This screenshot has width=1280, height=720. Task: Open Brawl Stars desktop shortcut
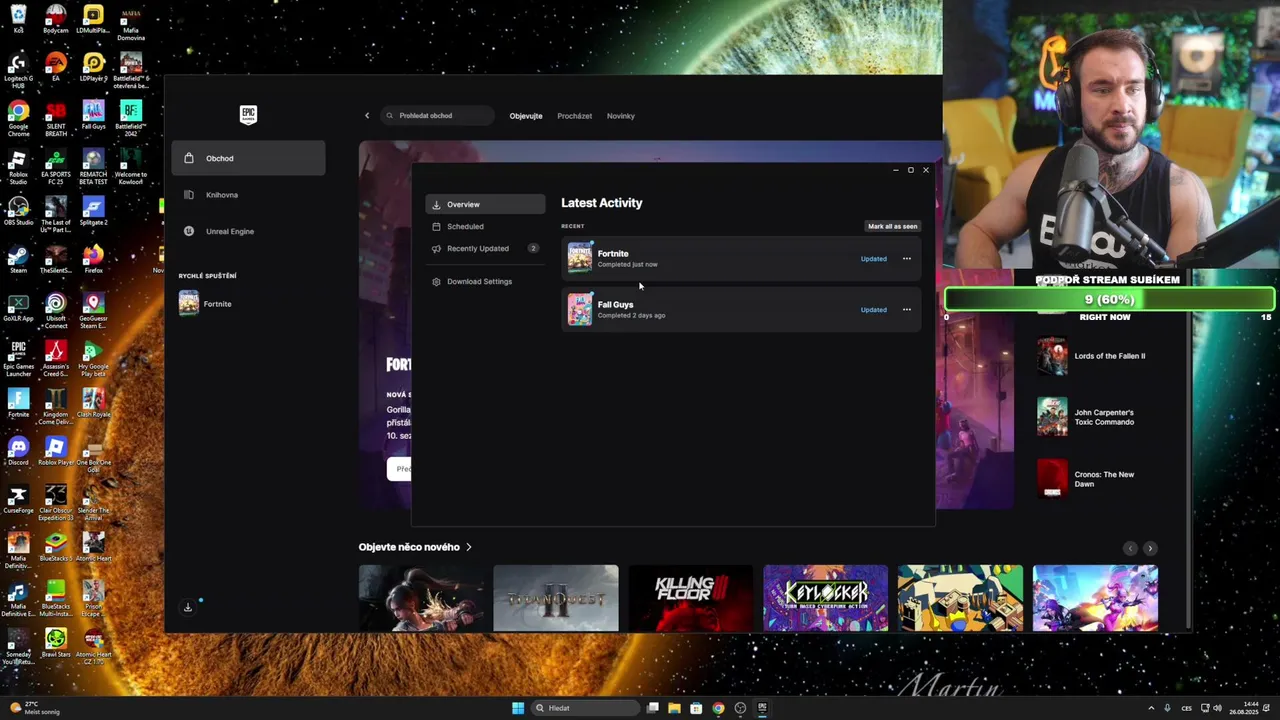pos(56,643)
